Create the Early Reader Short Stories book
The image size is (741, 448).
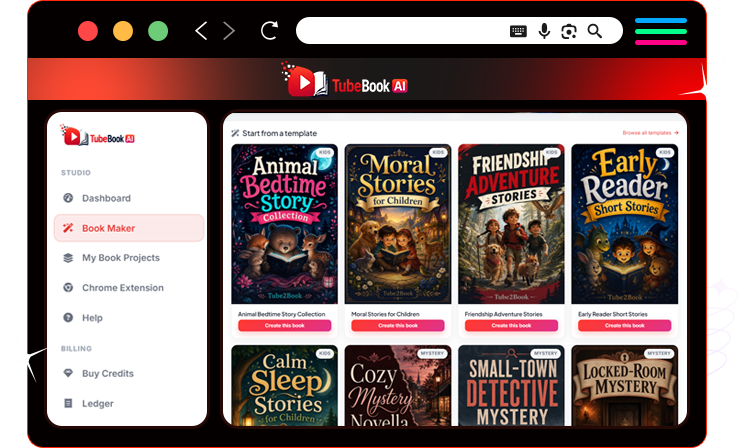pos(625,326)
